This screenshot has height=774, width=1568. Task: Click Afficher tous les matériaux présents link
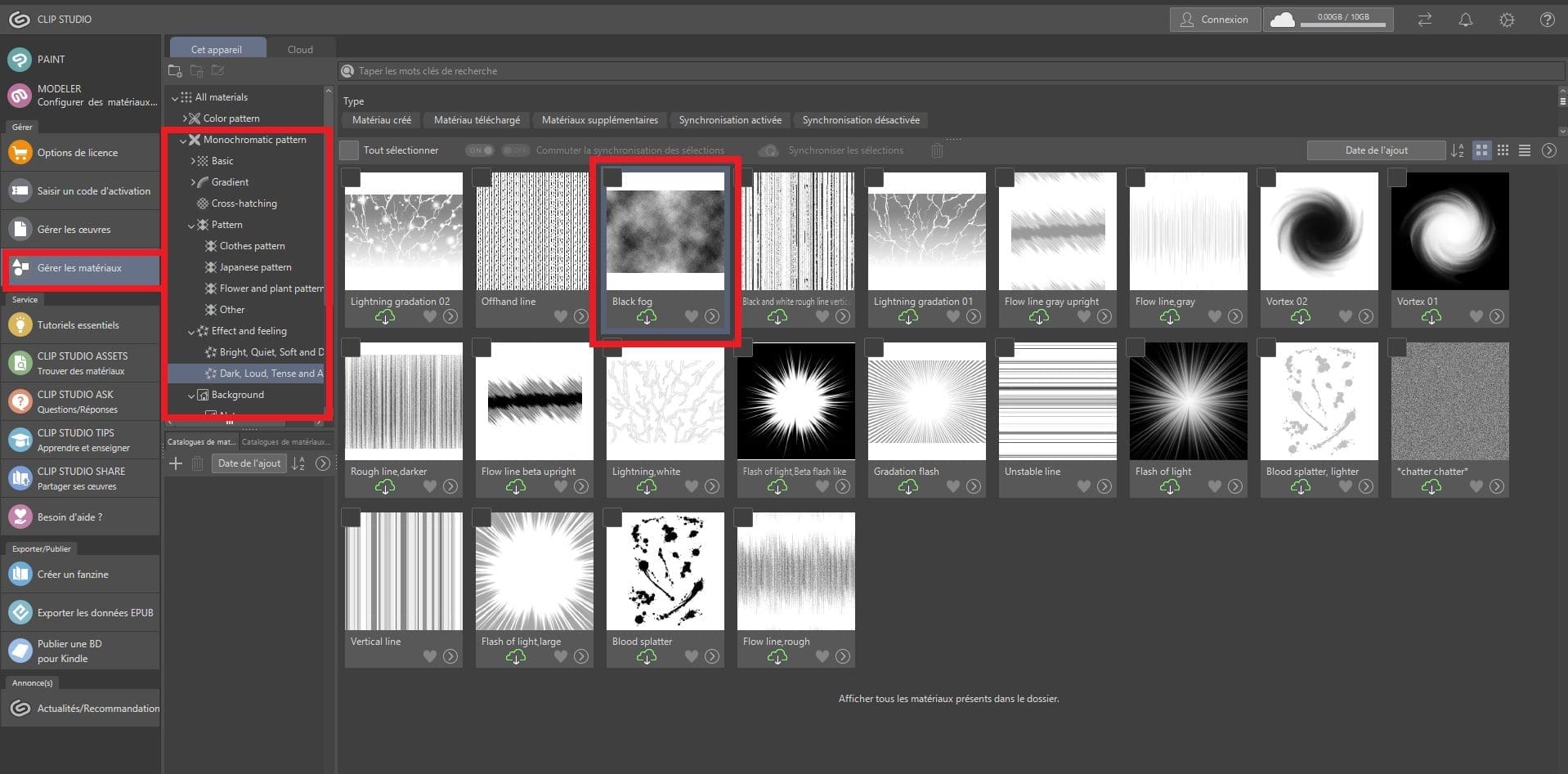coord(948,699)
